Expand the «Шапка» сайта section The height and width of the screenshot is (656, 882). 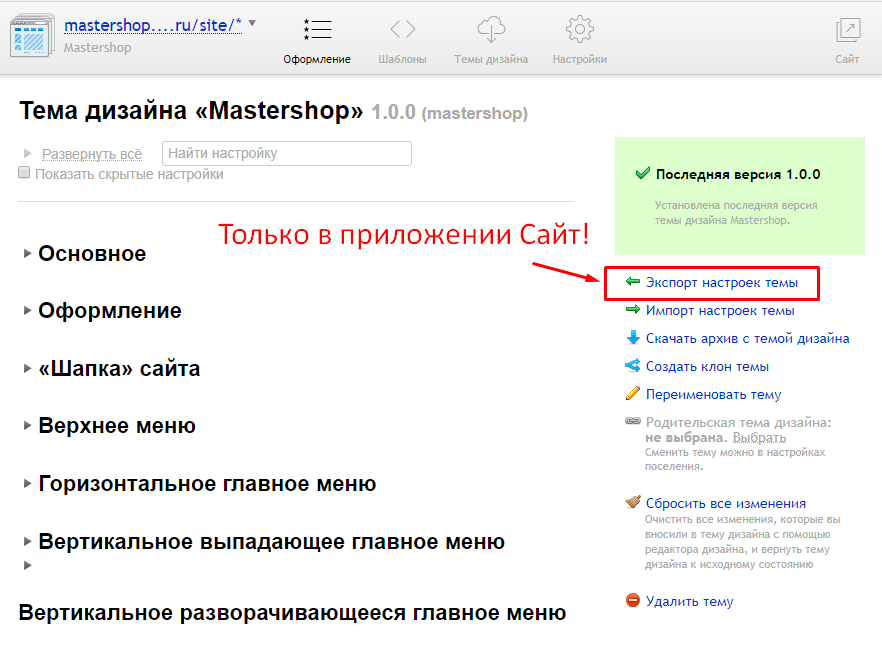119,369
